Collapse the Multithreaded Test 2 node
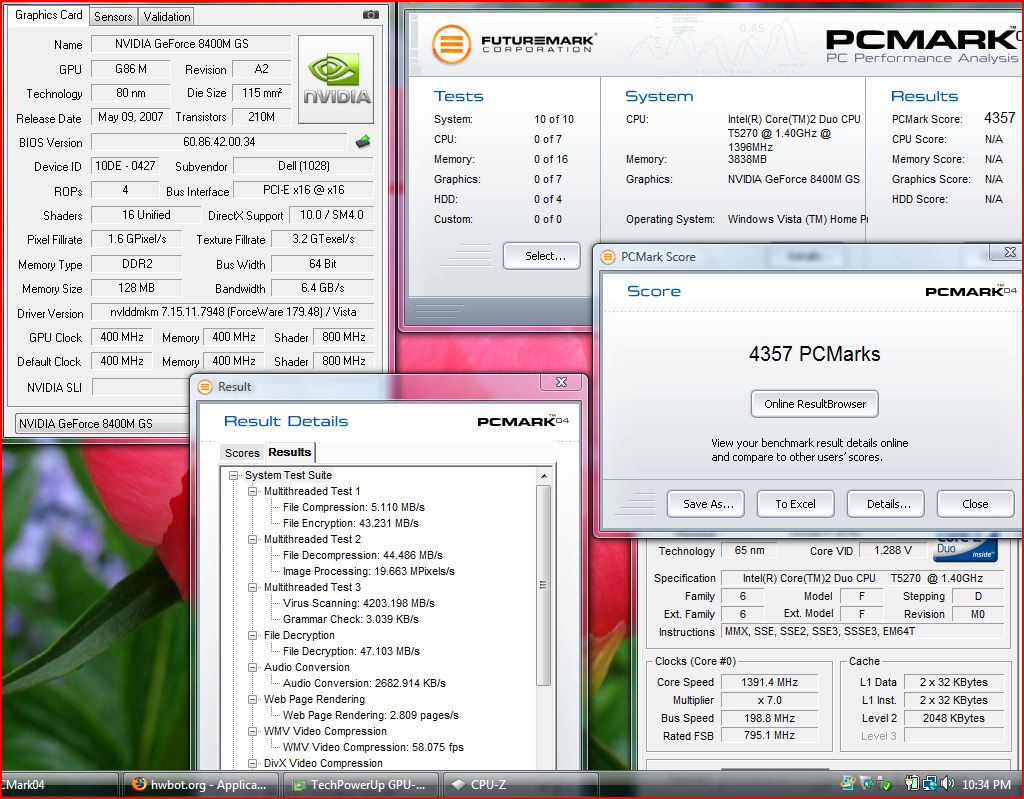 (x=252, y=540)
